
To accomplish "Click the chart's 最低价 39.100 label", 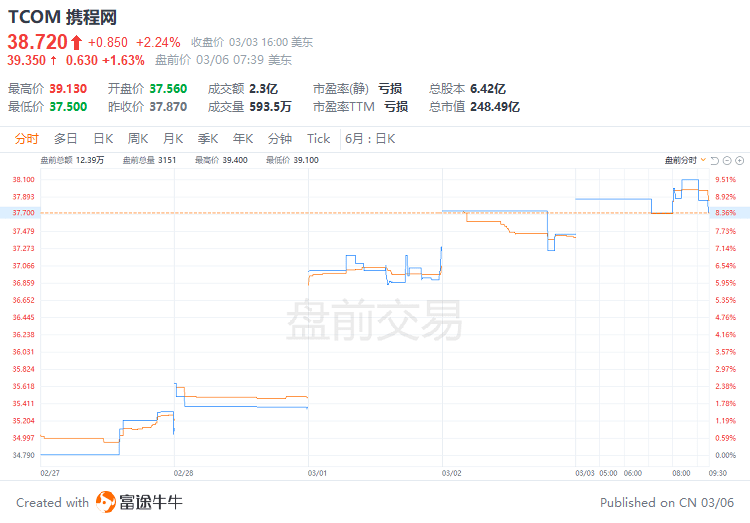I will (x=292, y=160).
